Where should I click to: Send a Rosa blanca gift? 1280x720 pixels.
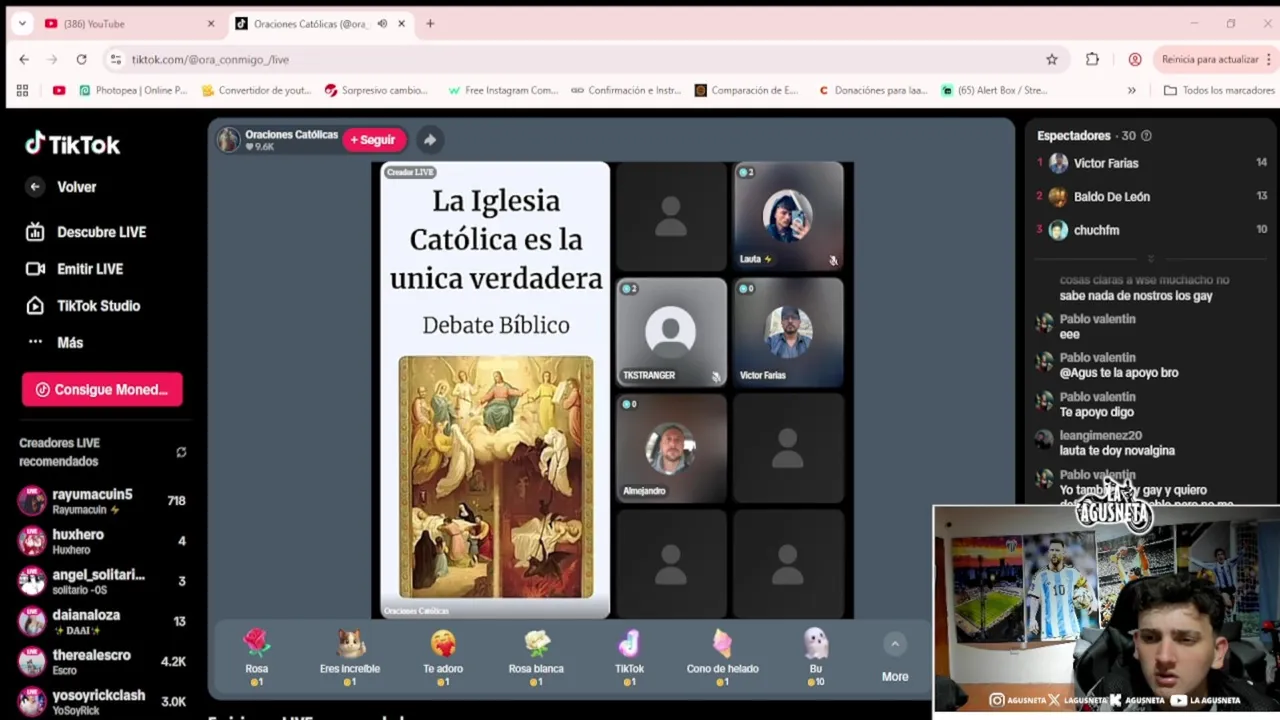536,657
